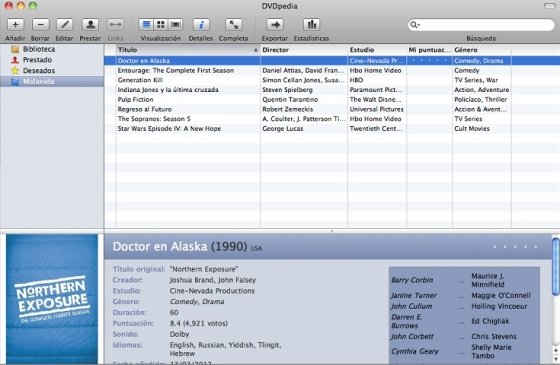
Task: Click the Deseados star icon
Action: 15,70
